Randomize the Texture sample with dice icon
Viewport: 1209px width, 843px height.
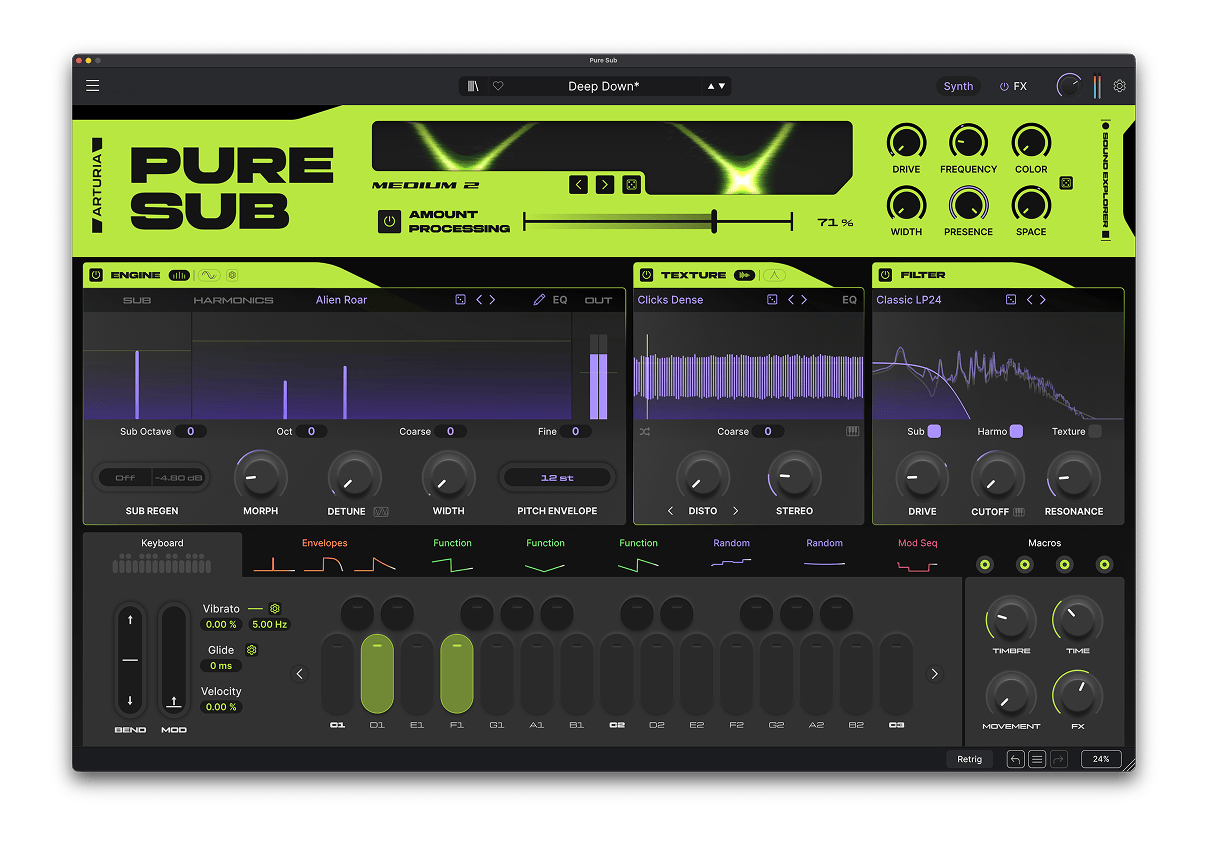click(773, 300)
